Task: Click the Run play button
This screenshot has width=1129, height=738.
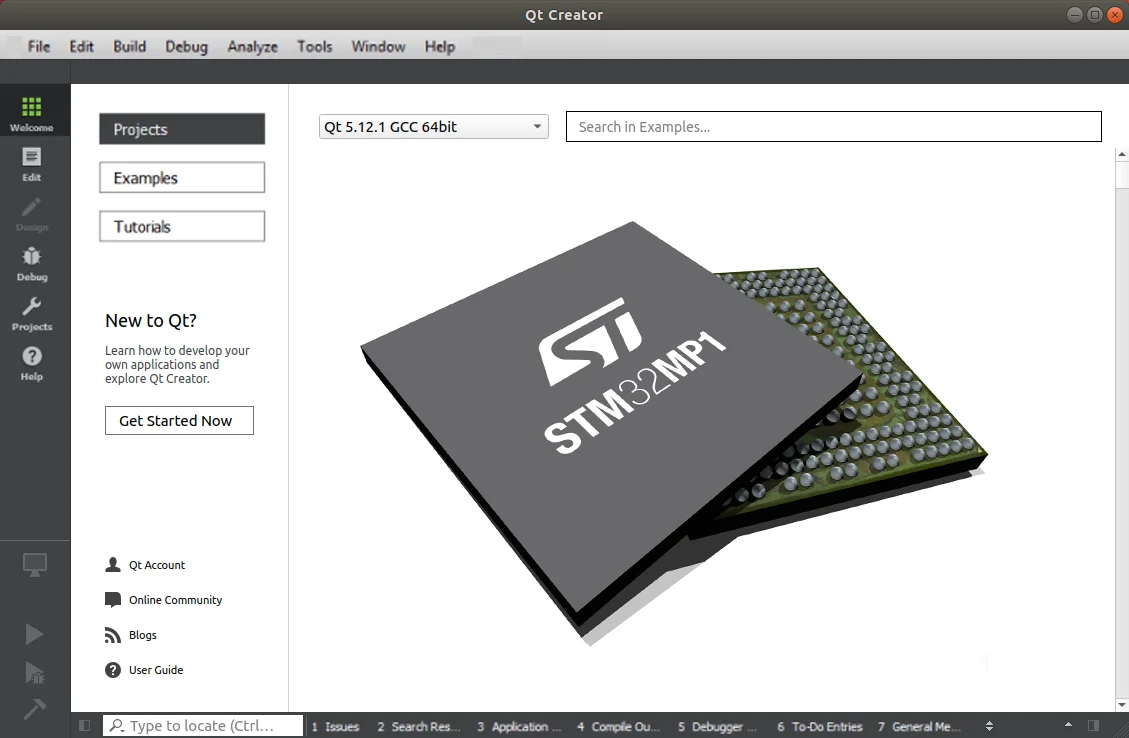Action: click(34, 634)
